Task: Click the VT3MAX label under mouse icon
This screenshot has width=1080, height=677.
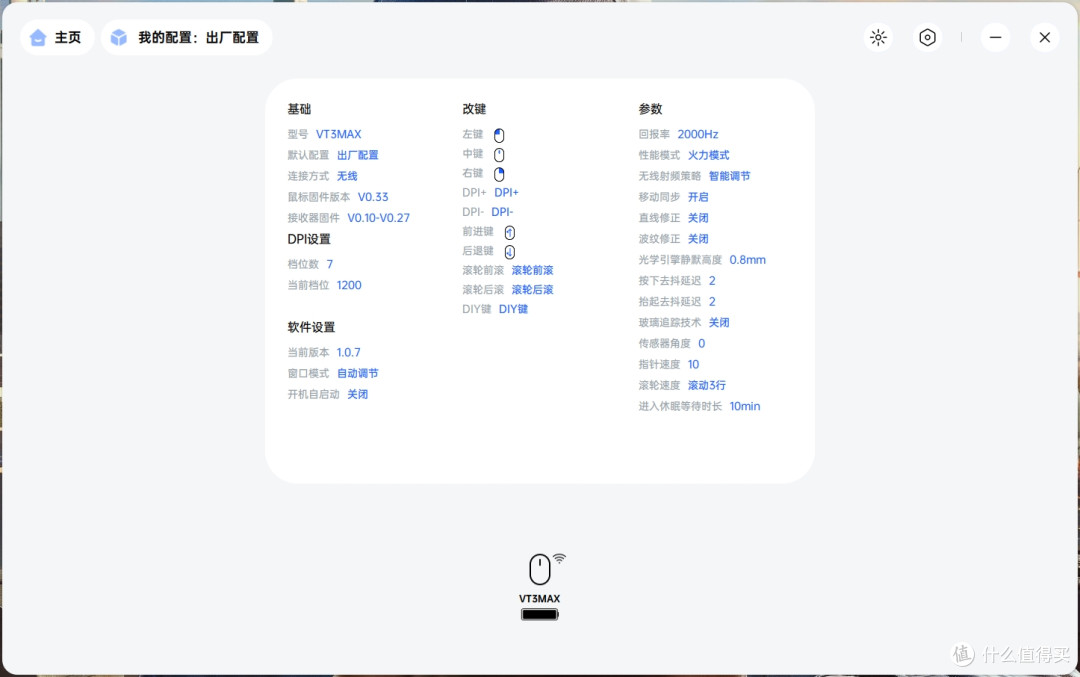Action: [540, 598]
